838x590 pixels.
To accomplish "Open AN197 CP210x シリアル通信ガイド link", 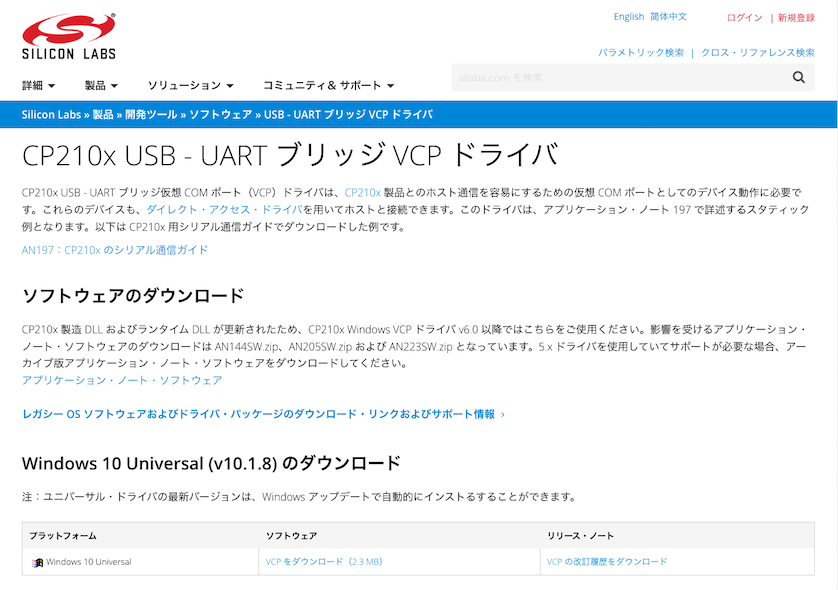I will point(115,250).
